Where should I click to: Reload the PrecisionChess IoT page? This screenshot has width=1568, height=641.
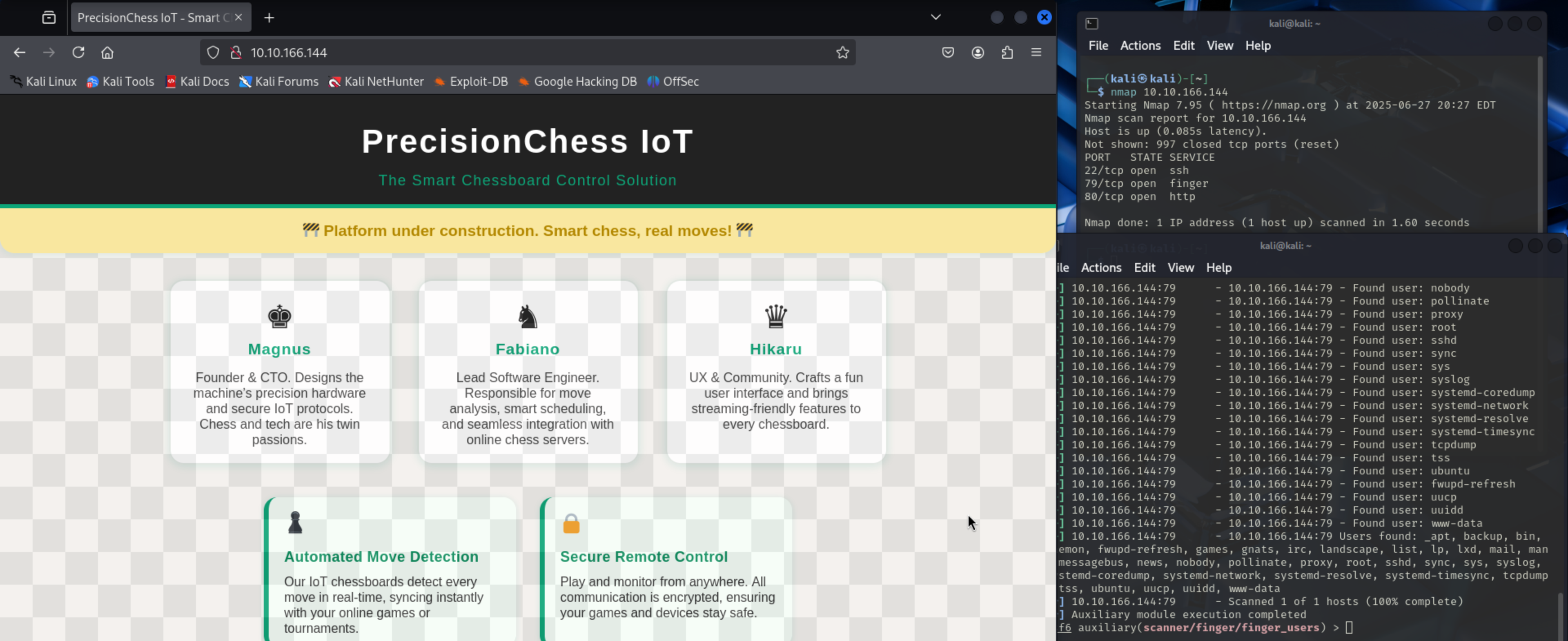click(78, 52)
